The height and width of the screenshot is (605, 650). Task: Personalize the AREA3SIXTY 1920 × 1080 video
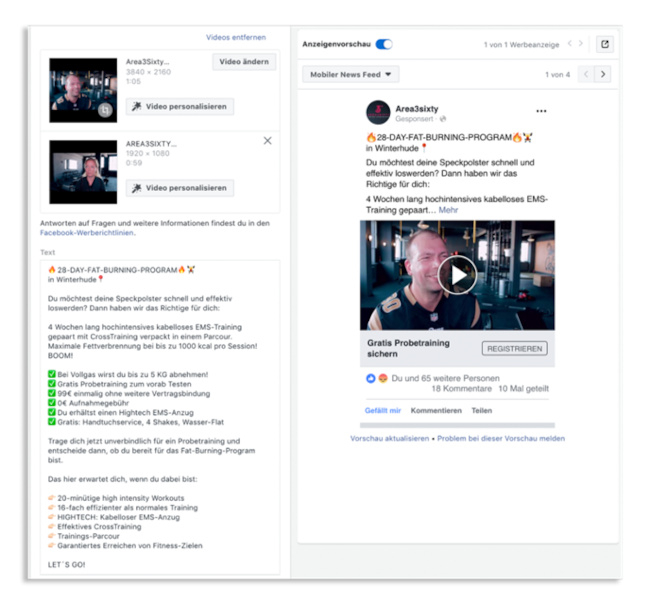(180, 188)
